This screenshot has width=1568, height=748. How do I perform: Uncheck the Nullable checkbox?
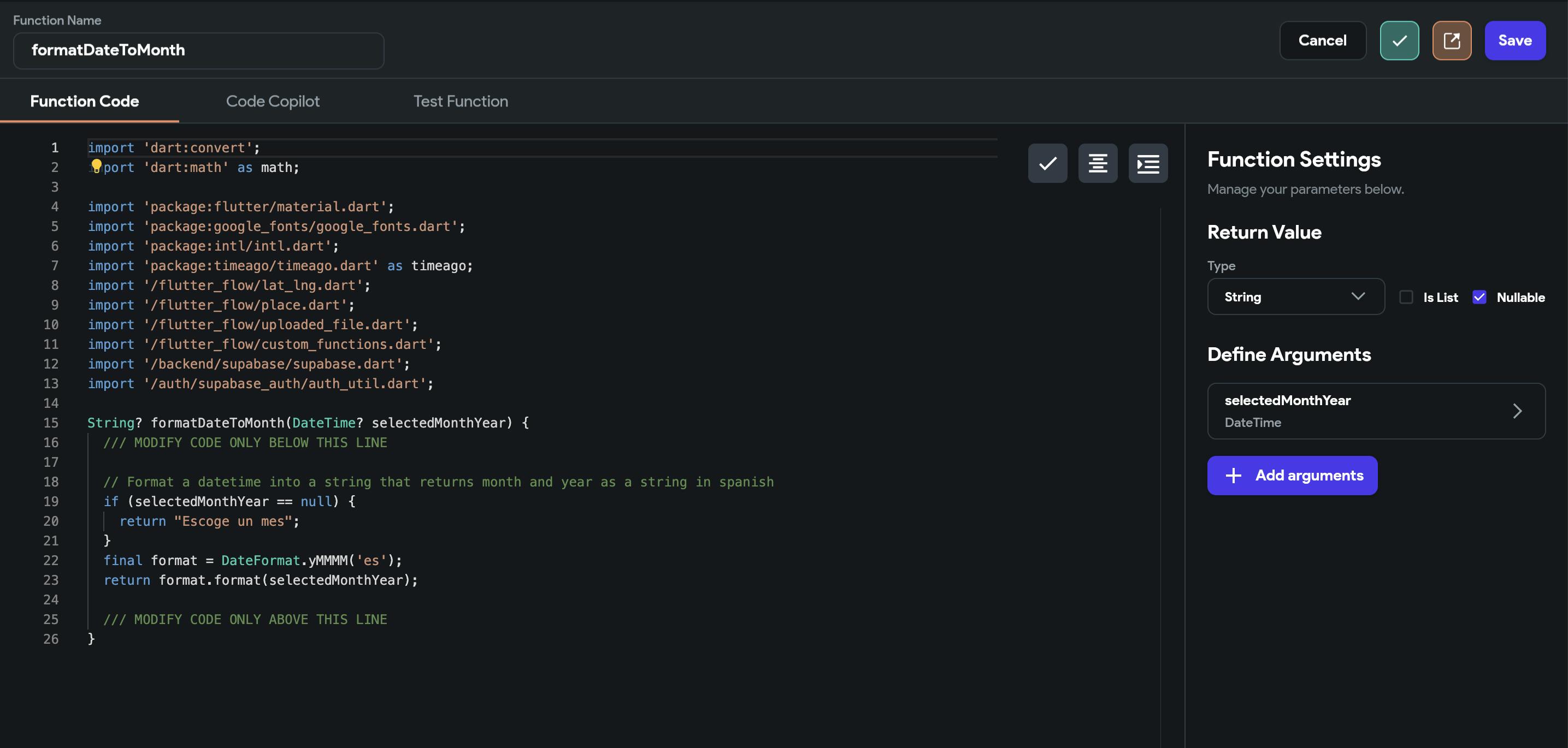click(1478, 297)
